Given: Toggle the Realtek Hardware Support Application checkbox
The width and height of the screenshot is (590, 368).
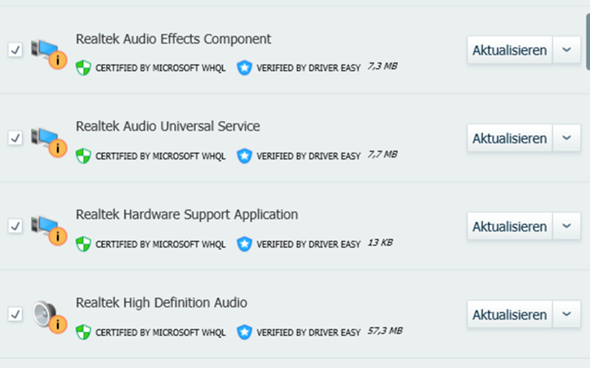Looking at the screenshot, I should (x=15, y=226).
